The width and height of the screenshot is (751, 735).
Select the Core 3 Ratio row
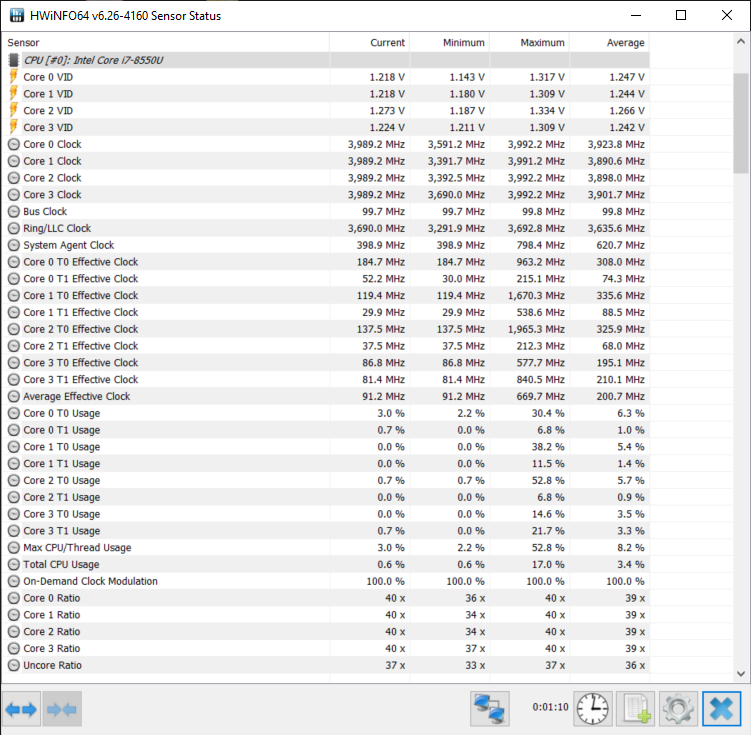[326, 648]
